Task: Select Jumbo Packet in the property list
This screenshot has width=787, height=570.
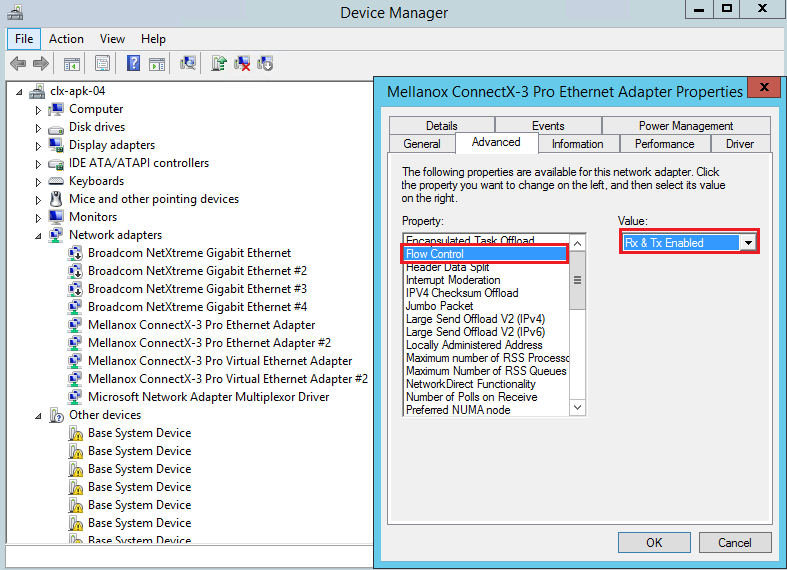Action: tap(440, 306)
